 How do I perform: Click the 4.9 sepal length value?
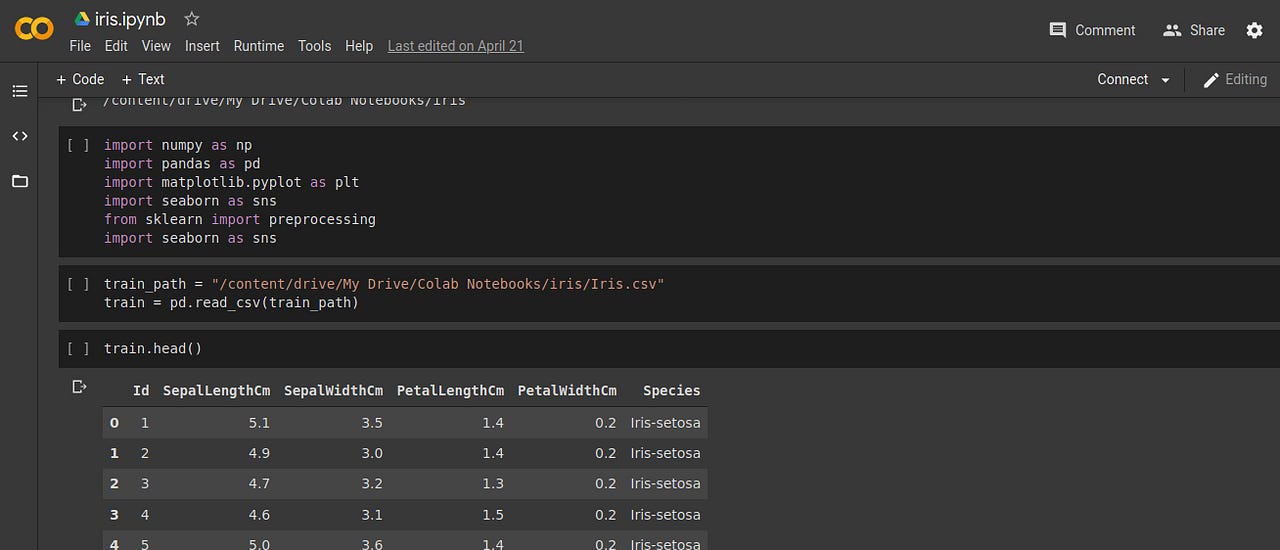point(259,453)
